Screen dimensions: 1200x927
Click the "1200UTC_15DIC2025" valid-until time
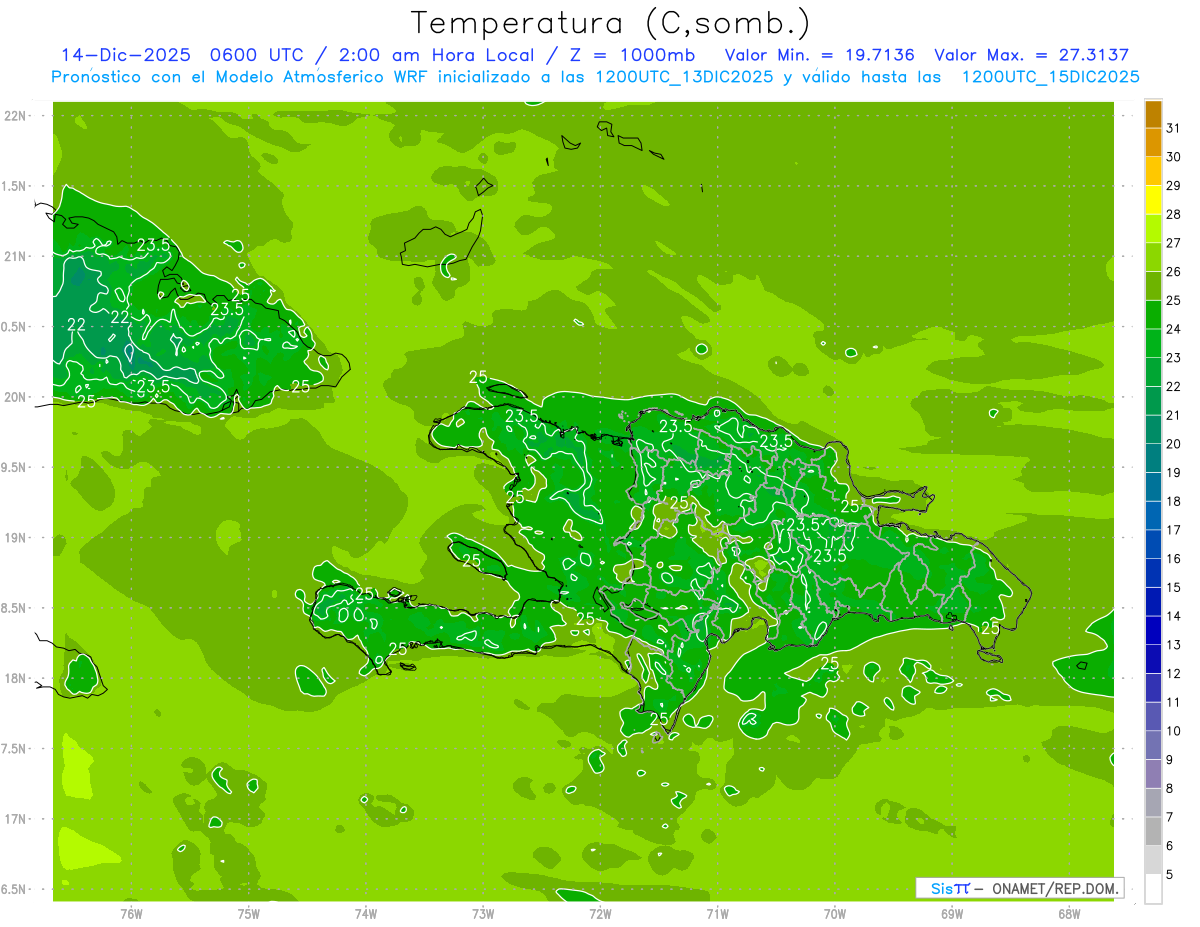pyautogui.click(x=1050, y=77)
